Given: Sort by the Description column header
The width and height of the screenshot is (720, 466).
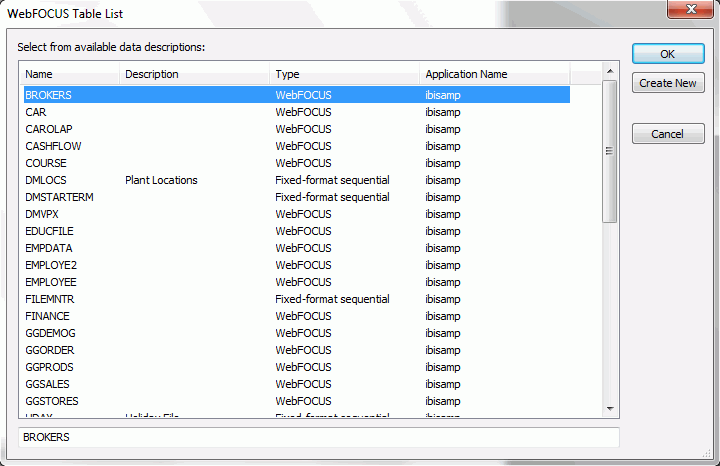Looking at the screenshot, I should tap(195, 74).
